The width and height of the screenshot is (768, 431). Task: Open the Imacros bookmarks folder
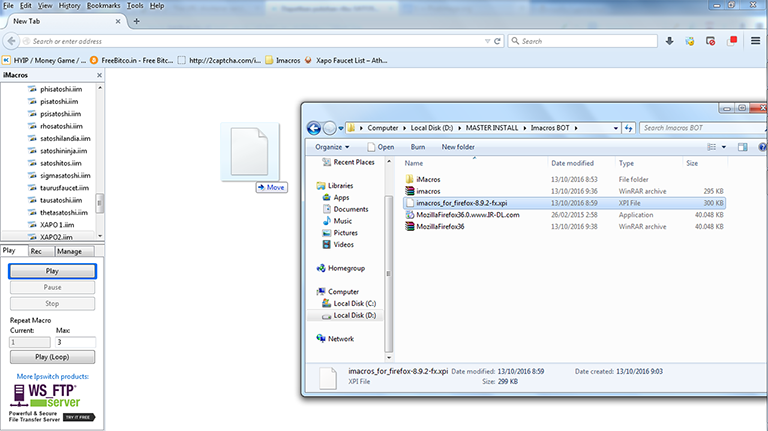point(283,60)
